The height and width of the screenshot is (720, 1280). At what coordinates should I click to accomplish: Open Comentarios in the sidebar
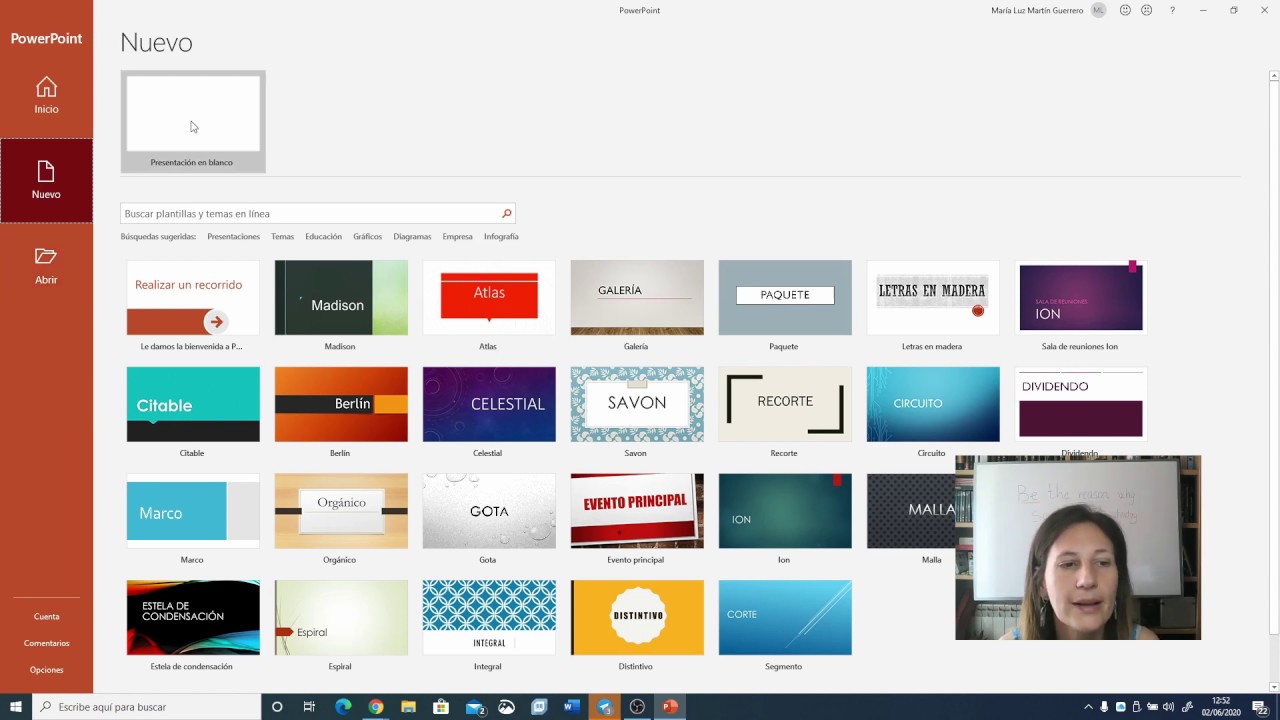46,643
